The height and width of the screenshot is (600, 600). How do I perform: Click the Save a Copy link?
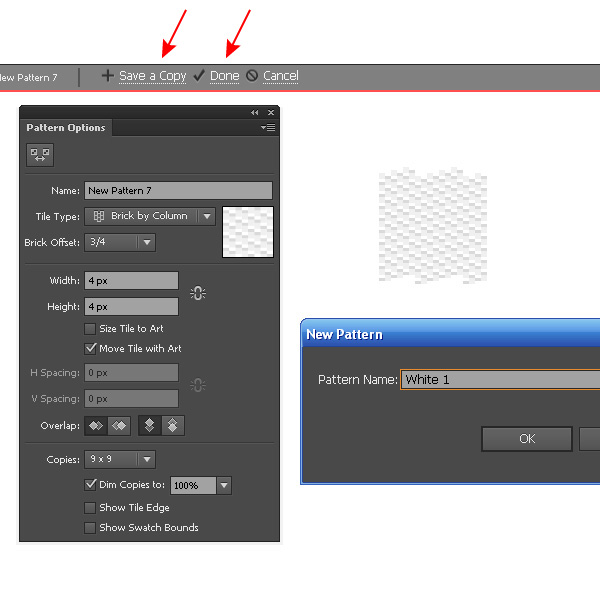[x=153, y=76]
